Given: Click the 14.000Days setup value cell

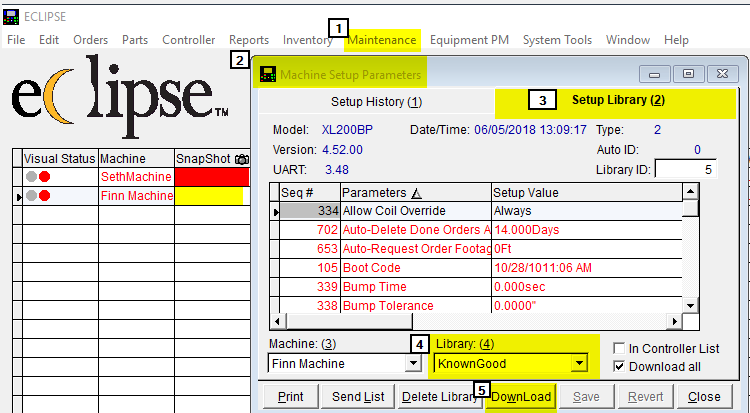Looking at the screenshot, I should point(586,230).
